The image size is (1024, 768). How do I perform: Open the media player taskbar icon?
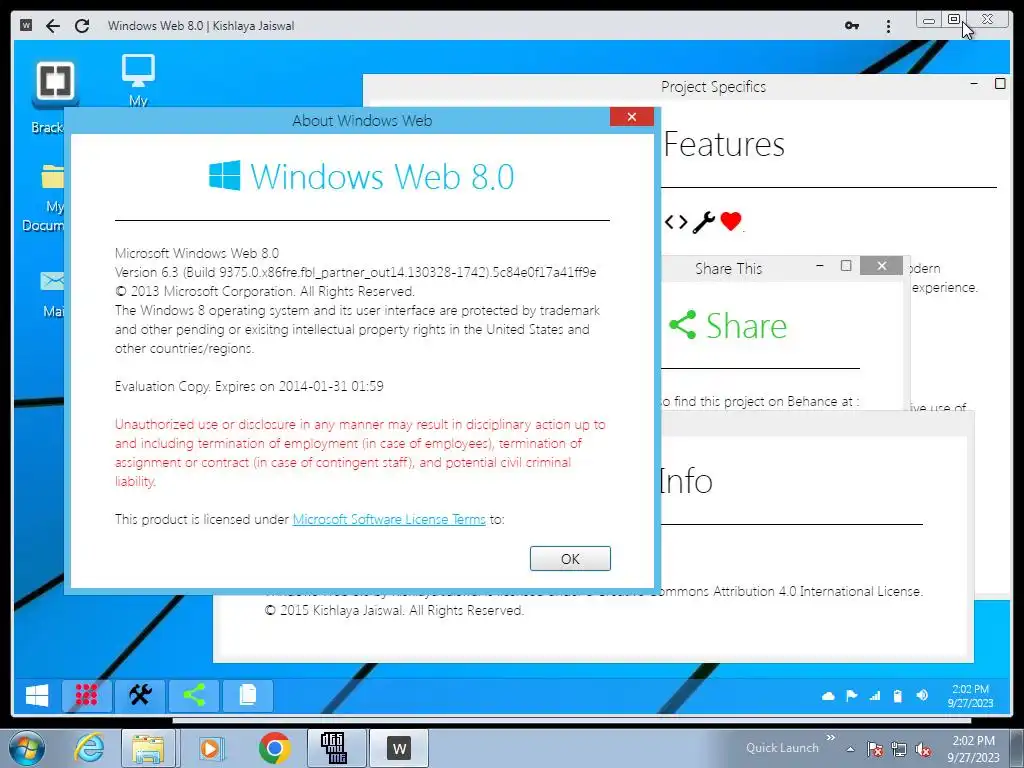pos(210,748)
